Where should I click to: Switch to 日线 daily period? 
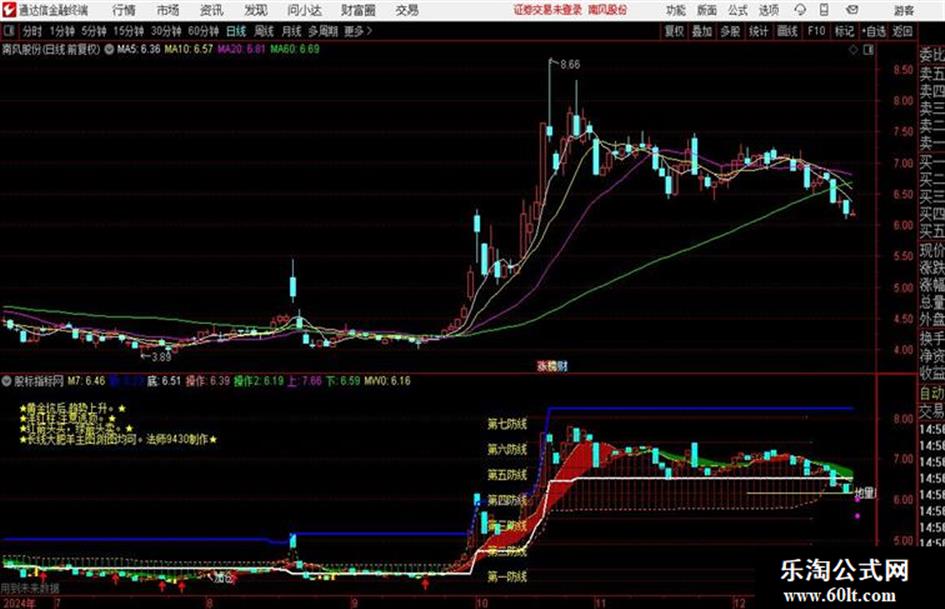coord(236,31)
